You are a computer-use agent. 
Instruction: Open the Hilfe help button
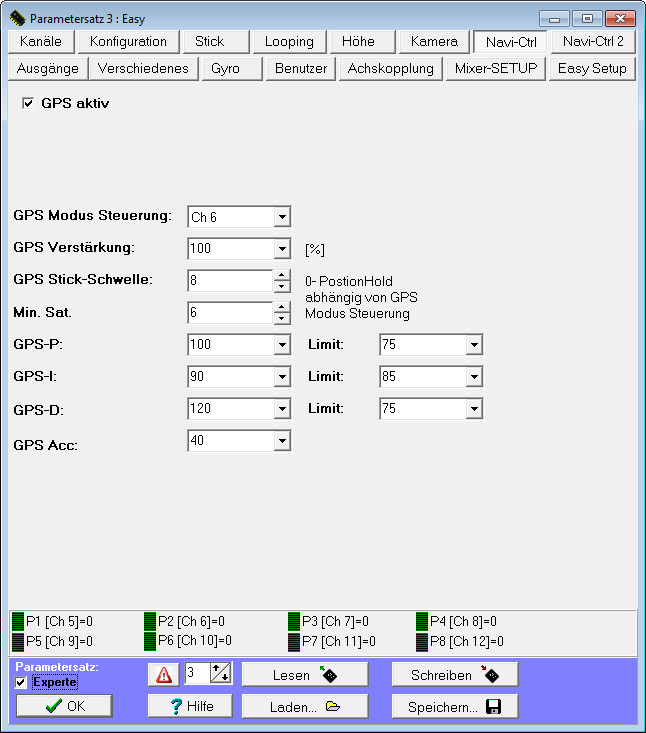click(194, 706)
